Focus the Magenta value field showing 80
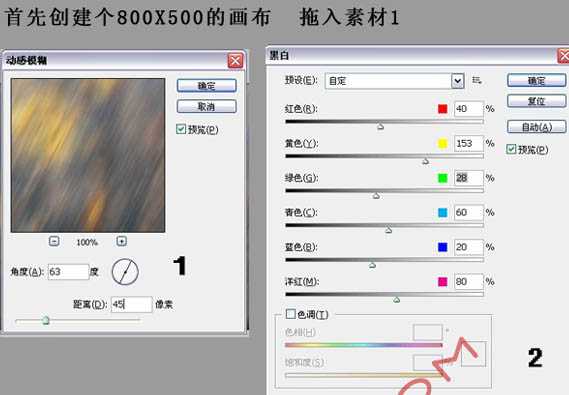This screenshot has height=395, width=569. [469, 281]
